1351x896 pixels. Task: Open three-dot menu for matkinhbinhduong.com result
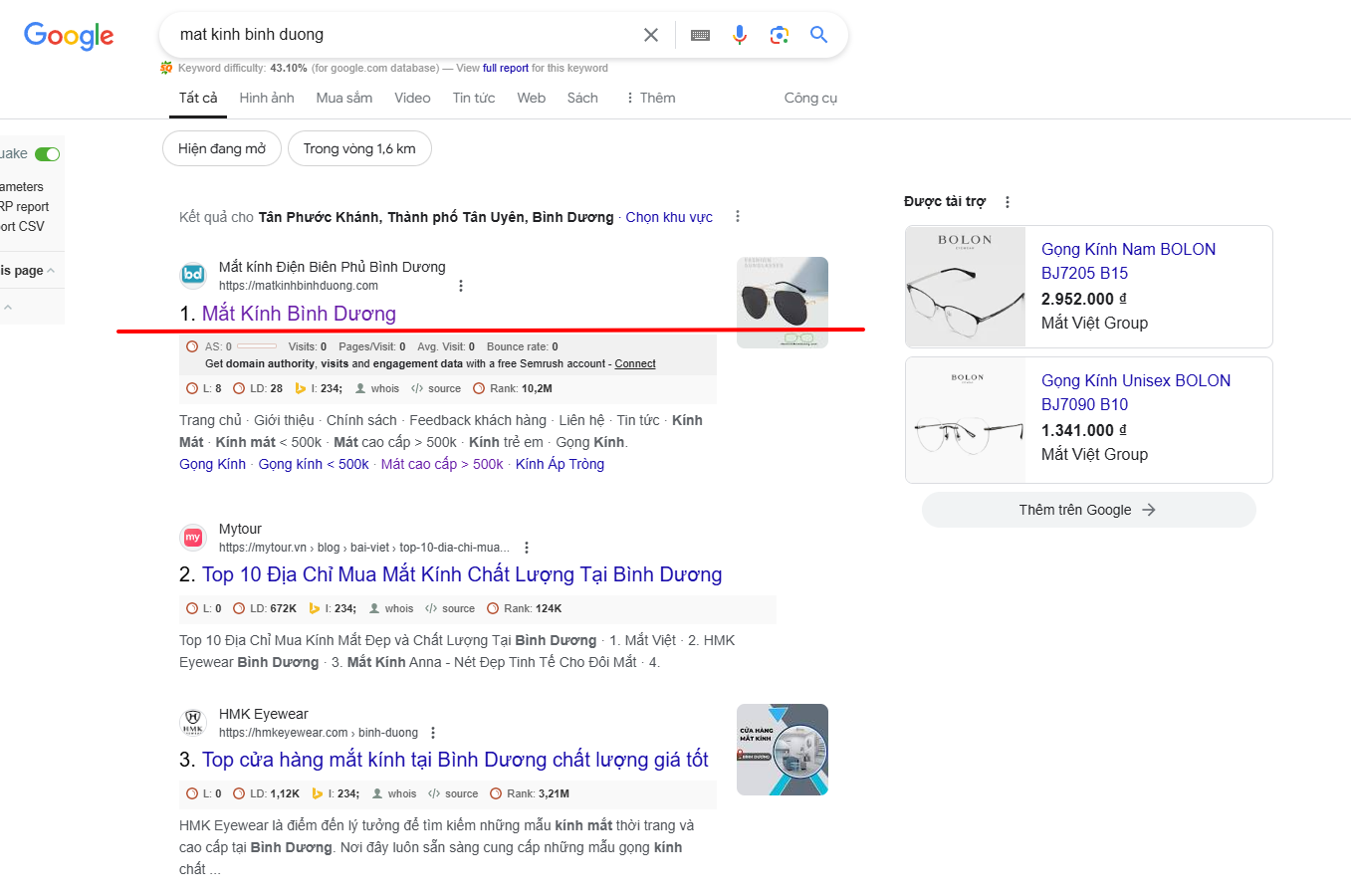[461, 286]
